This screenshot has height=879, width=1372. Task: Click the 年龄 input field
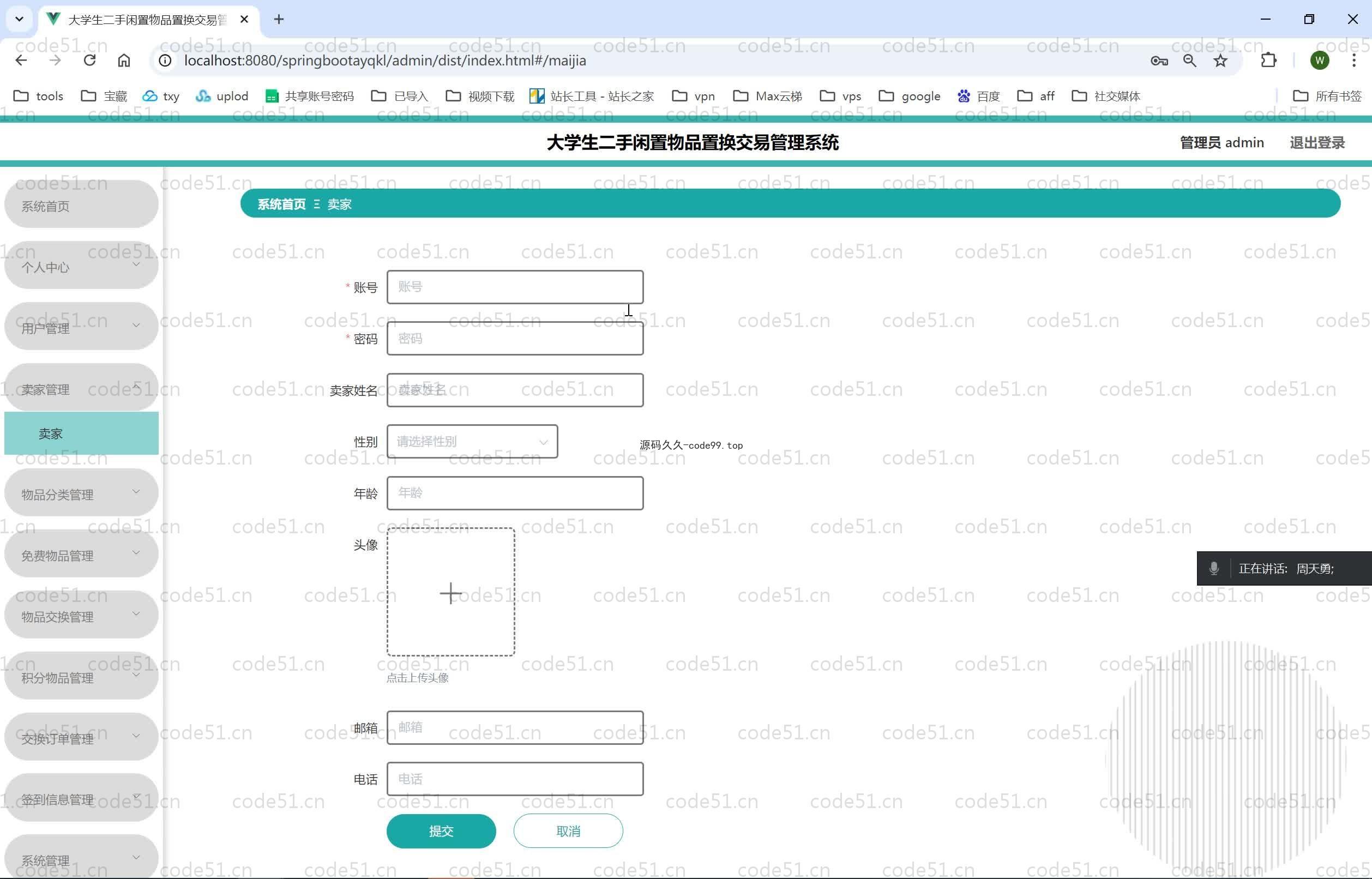click(515, 493)
